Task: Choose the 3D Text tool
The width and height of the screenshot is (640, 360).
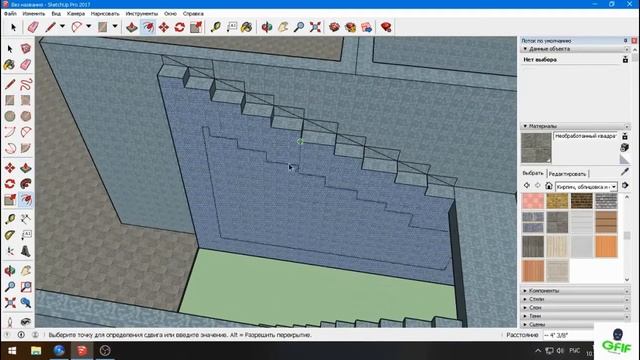Action: tap(26, 251)
